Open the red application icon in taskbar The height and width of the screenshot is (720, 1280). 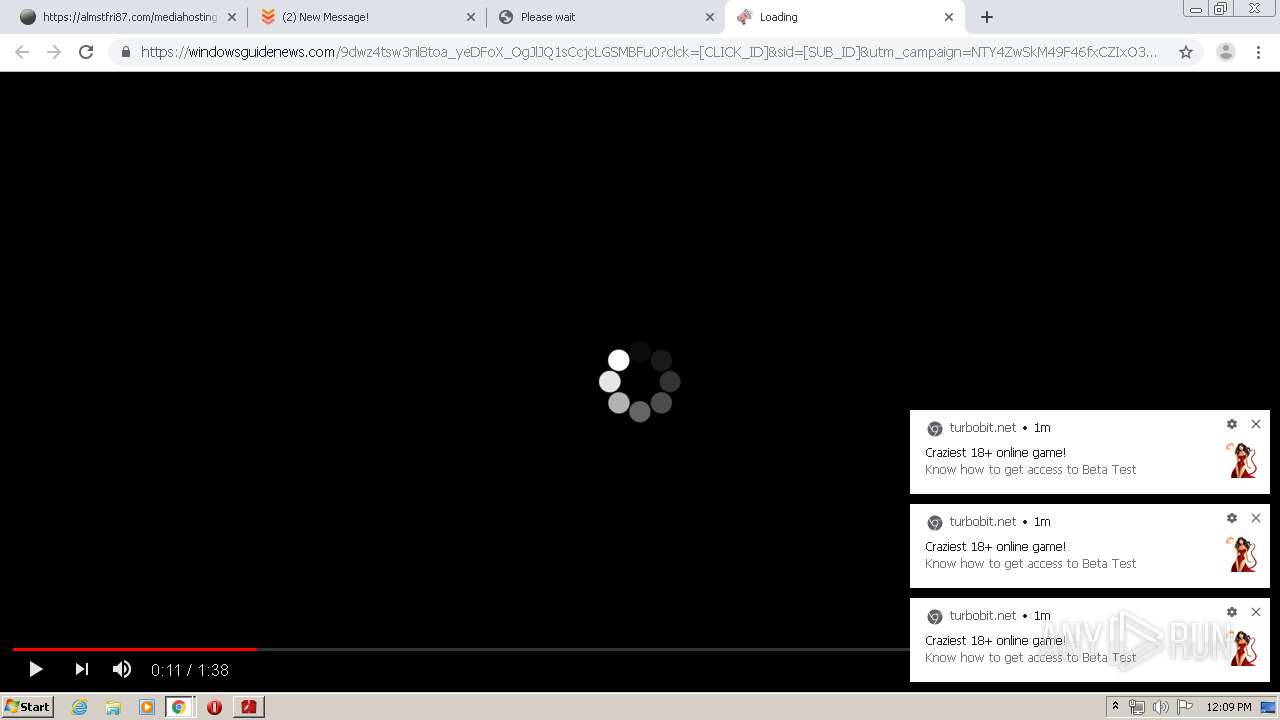(248, 707)
